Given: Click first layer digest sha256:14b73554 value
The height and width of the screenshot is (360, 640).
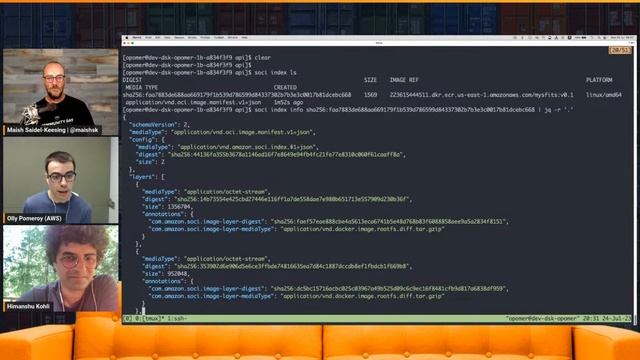Looking at the screenshot, I should [x=293, y=199].
